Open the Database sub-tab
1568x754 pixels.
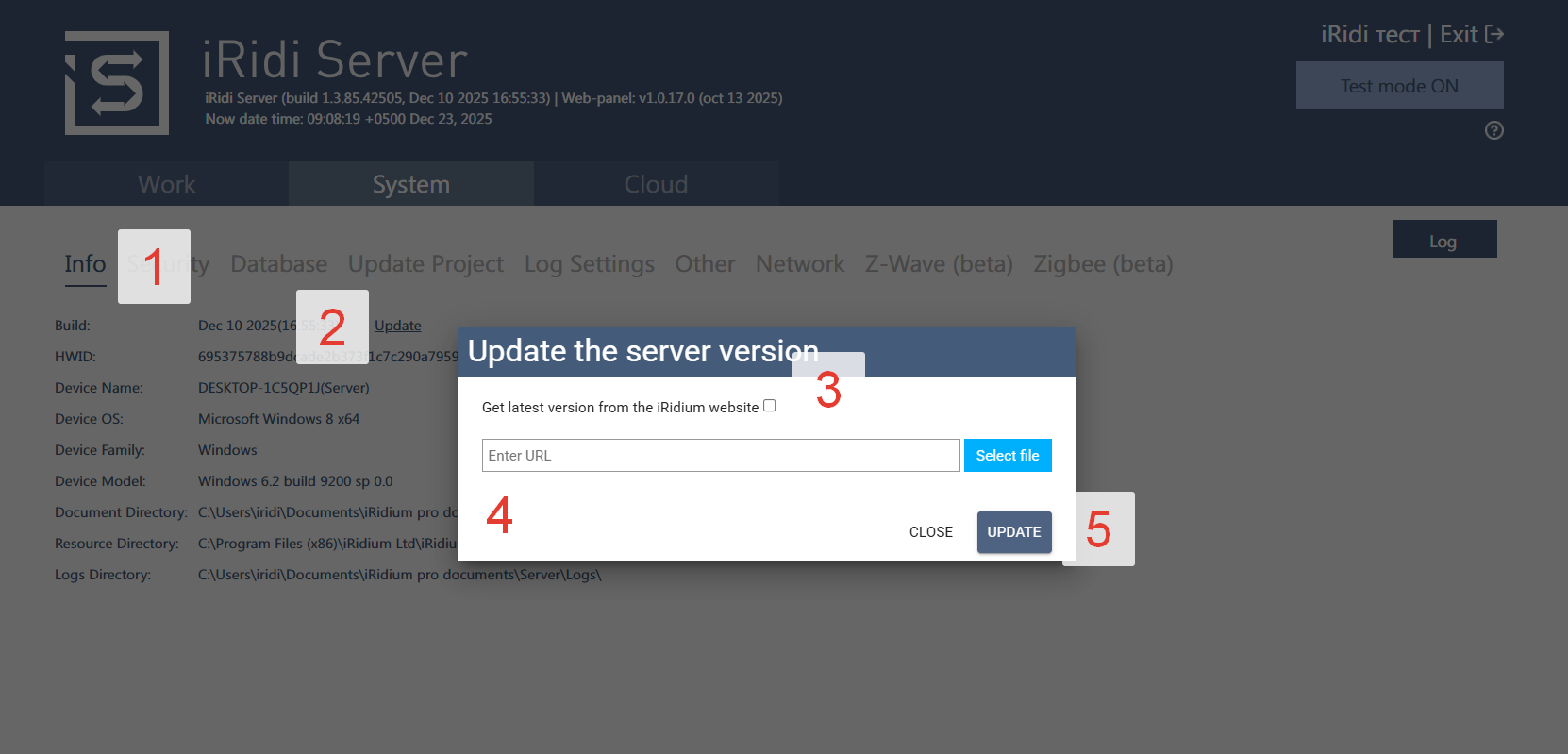[x=279, y=264]
